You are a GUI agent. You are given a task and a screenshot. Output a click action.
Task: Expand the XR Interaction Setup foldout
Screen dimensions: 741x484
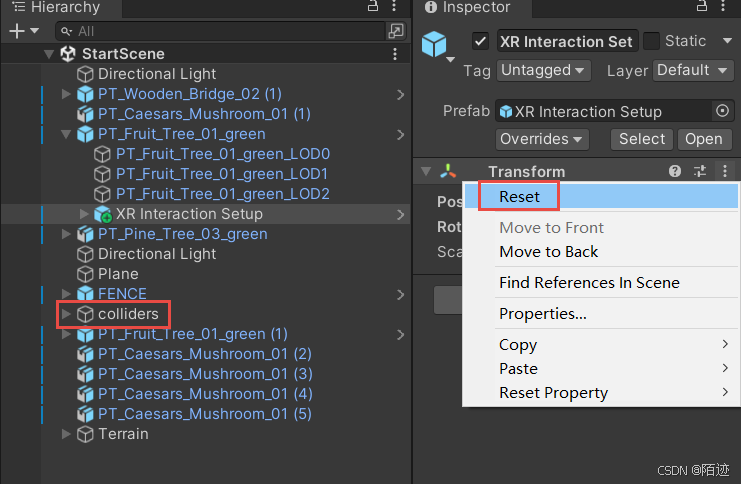[84, 214]
